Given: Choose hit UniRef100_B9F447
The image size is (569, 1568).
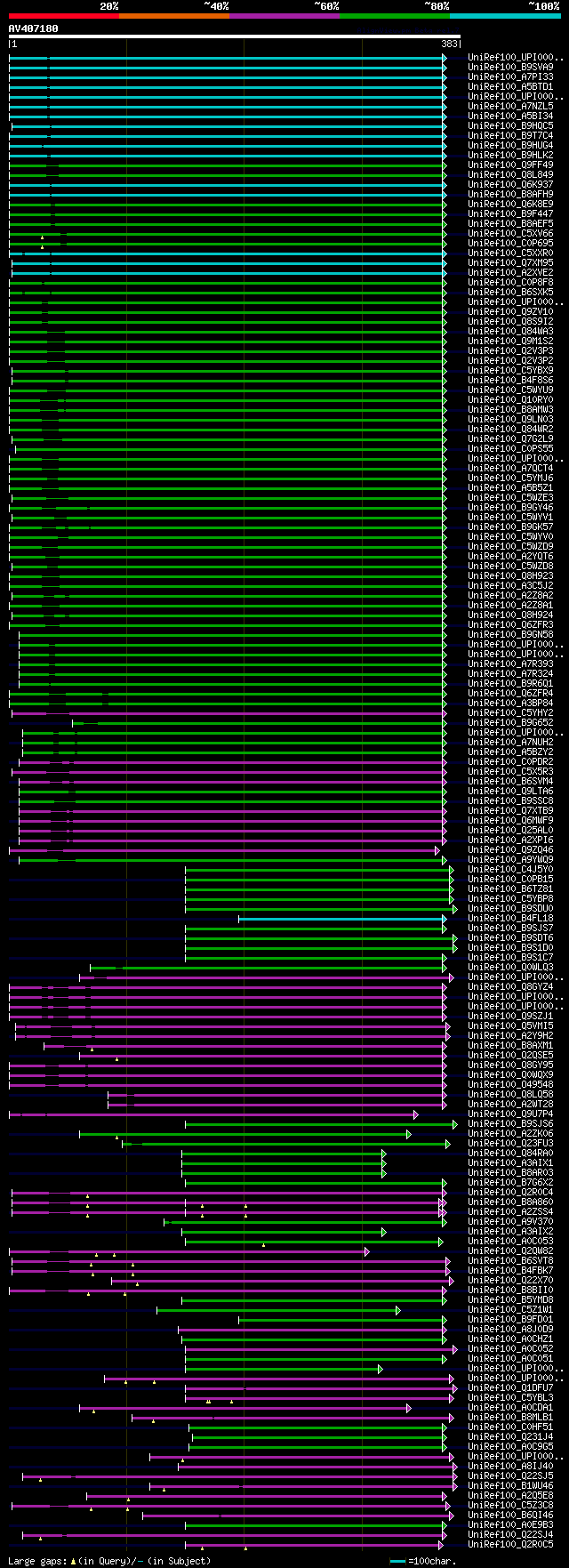Looking at the screenshot, I should pyautogui.click(x=510, y=213).
